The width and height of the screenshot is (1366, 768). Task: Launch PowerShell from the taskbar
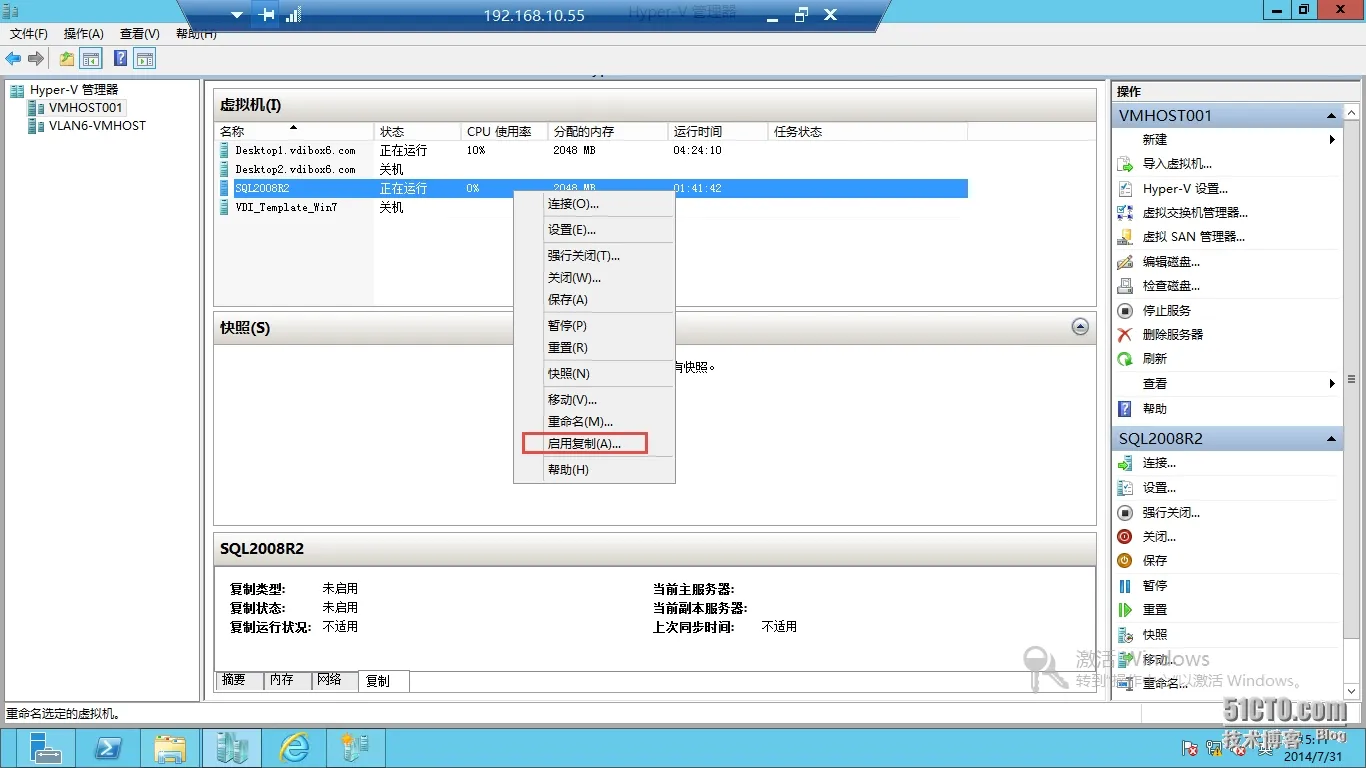[x=108, y=748]
